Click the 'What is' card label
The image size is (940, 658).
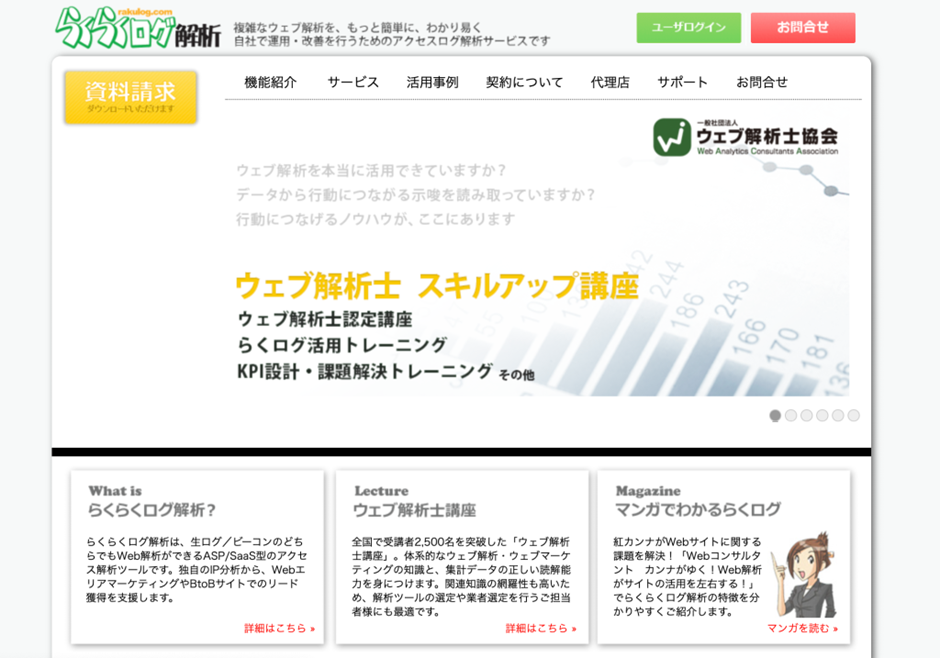pos(115,491)
